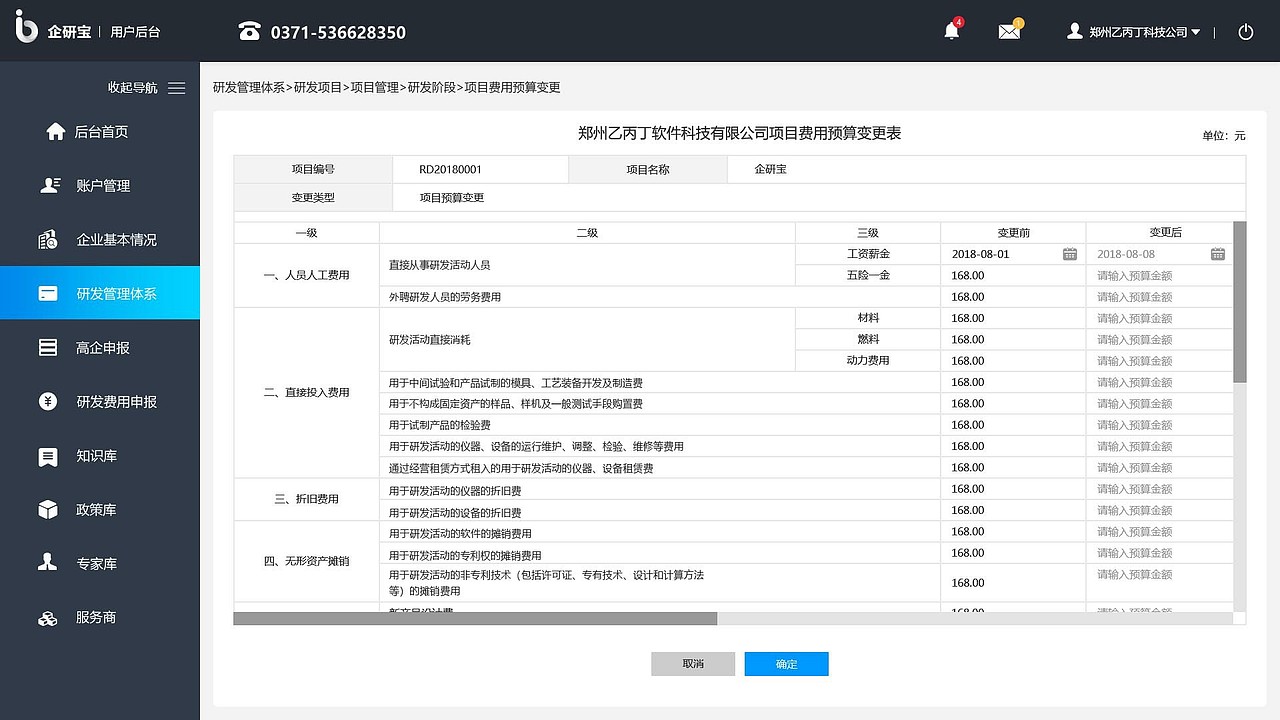Open the 服务商 service provider icon
Screen dimensions: 1280x720
point(47,617)
